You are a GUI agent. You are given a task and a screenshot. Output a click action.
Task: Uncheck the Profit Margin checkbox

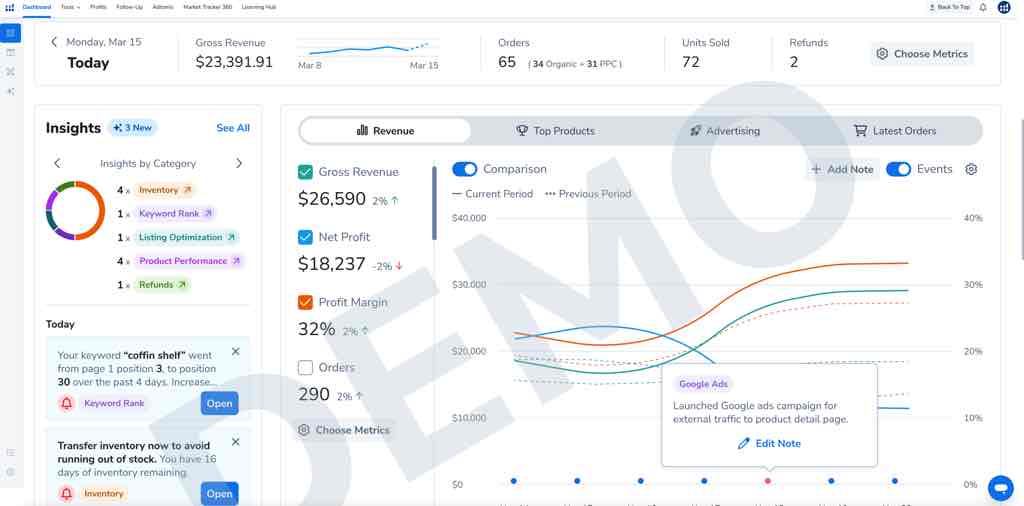[305, 302]
